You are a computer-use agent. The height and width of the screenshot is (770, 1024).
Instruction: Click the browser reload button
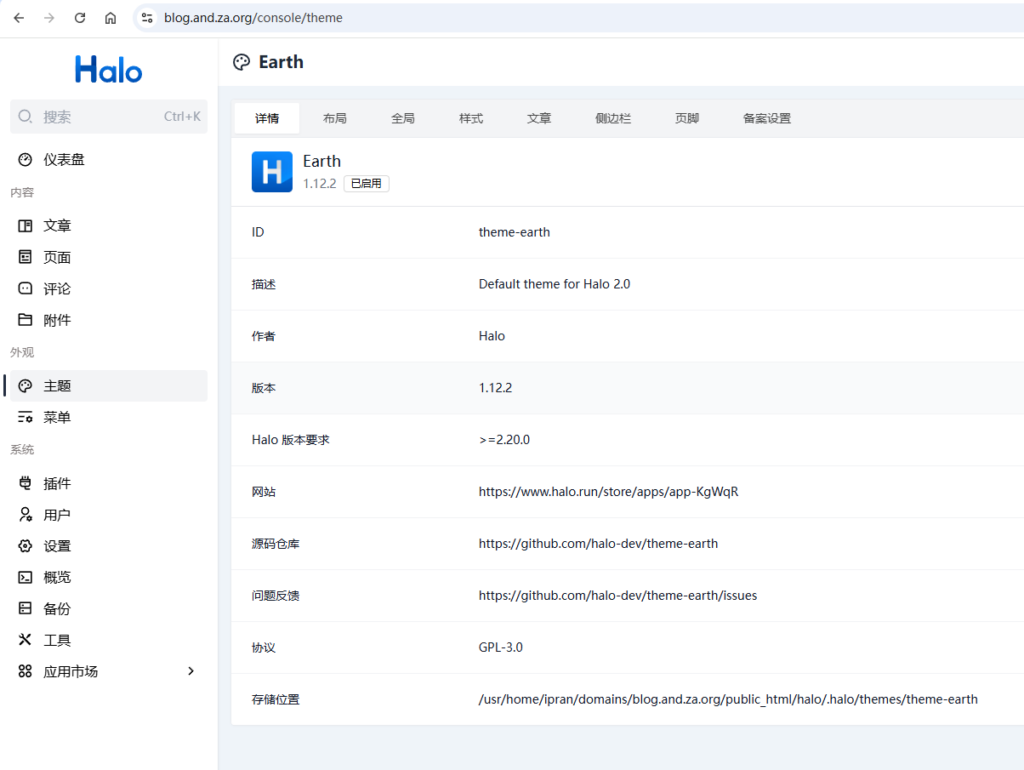[80, 18]
